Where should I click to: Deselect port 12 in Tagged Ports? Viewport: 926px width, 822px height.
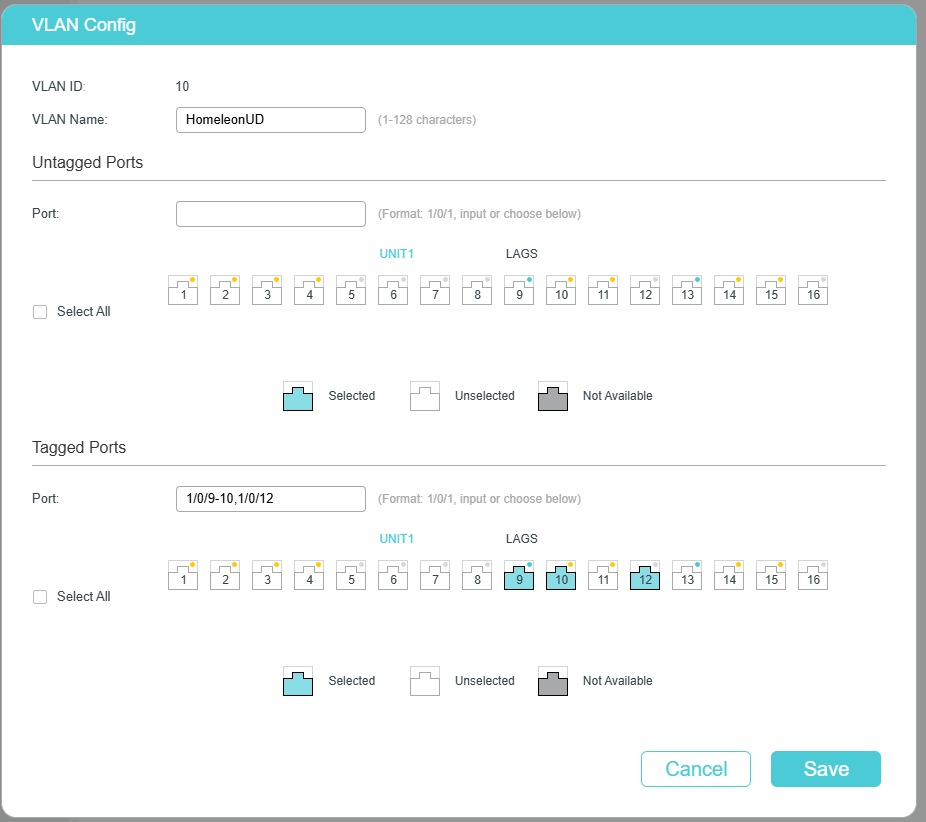coord(645,576)
